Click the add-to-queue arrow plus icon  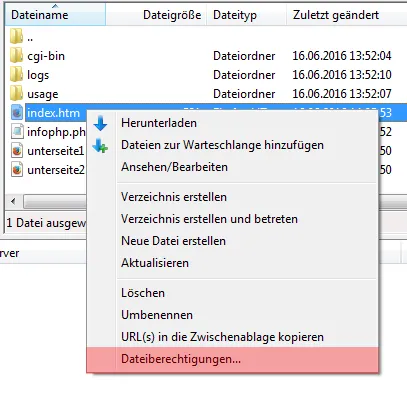tap(100, 146)
